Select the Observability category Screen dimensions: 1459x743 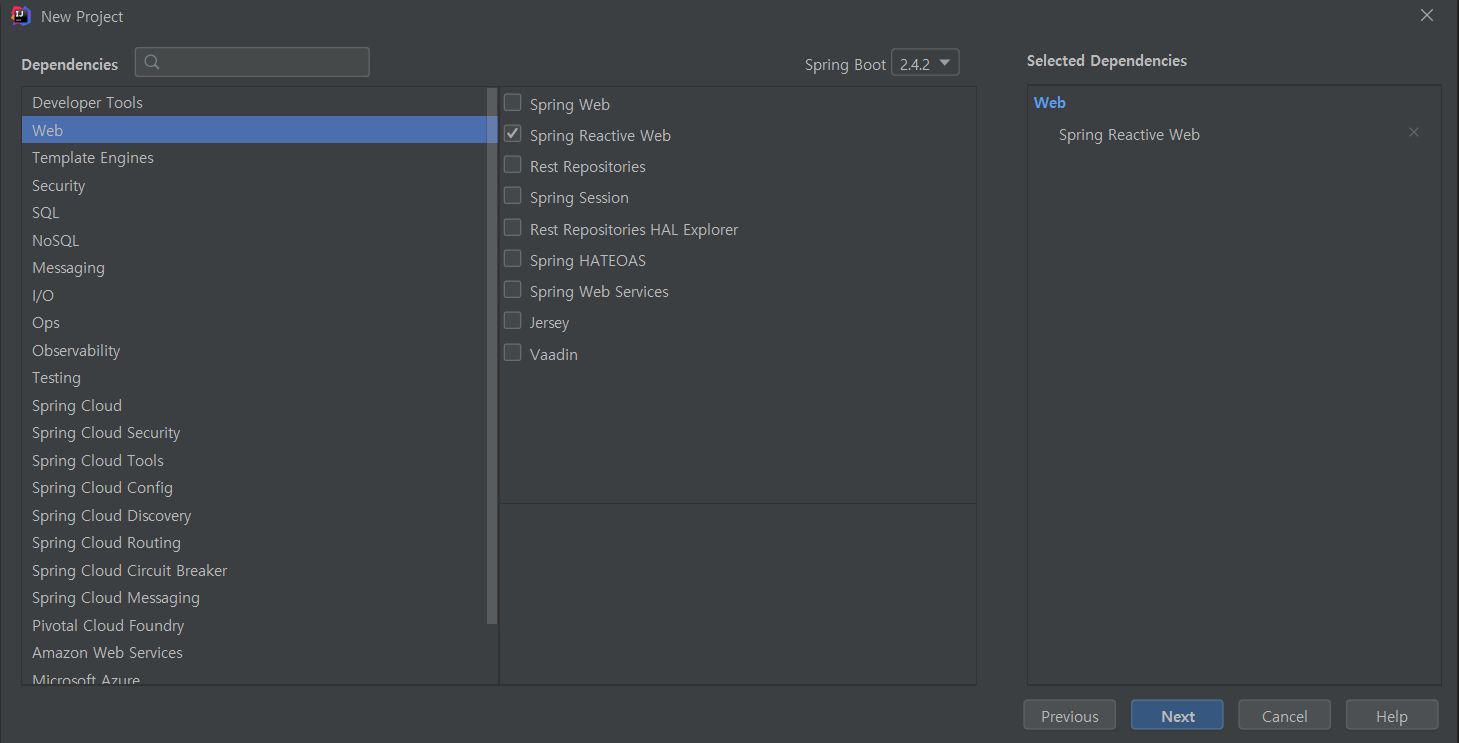point(254,350)
